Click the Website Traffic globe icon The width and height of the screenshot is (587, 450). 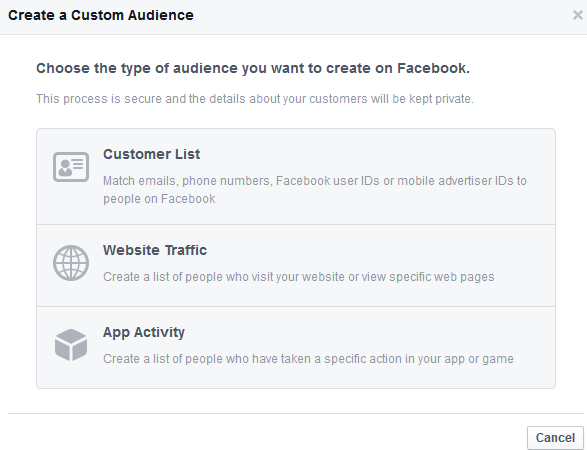[71, 263]
